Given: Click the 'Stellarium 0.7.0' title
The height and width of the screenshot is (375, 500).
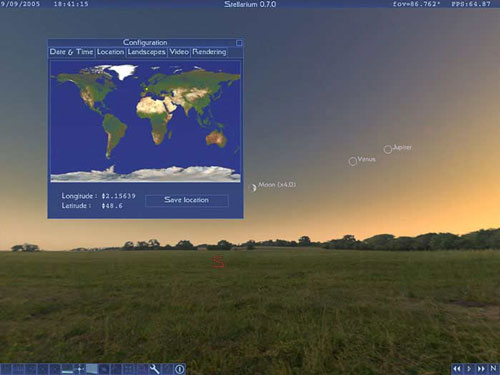Looking at the screenshot, I should 250,4.
